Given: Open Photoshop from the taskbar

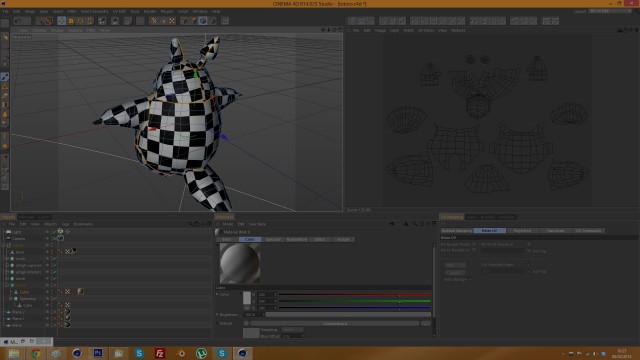Looking at the screenshot, I should point(98,353).
